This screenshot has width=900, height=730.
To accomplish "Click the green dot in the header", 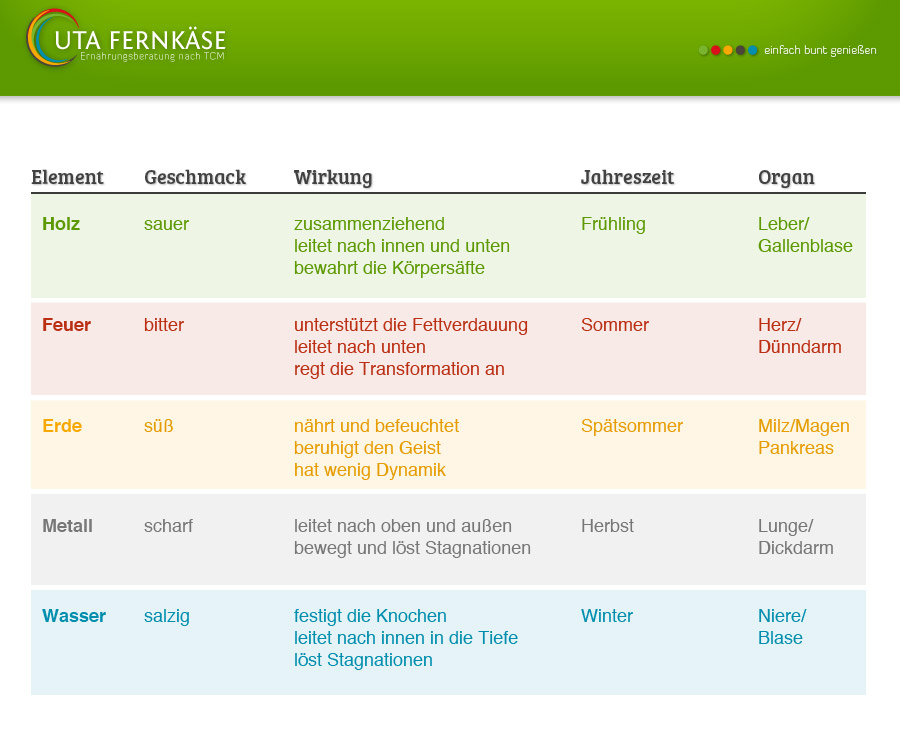I will coord(704,50).
